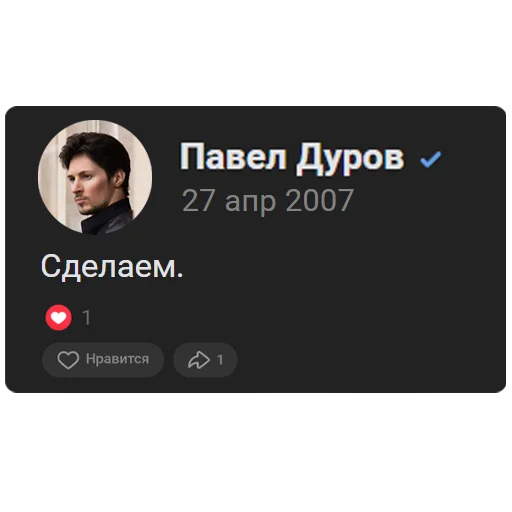
Task: Click the word Павел in the author name
Action: click(233, 156)
